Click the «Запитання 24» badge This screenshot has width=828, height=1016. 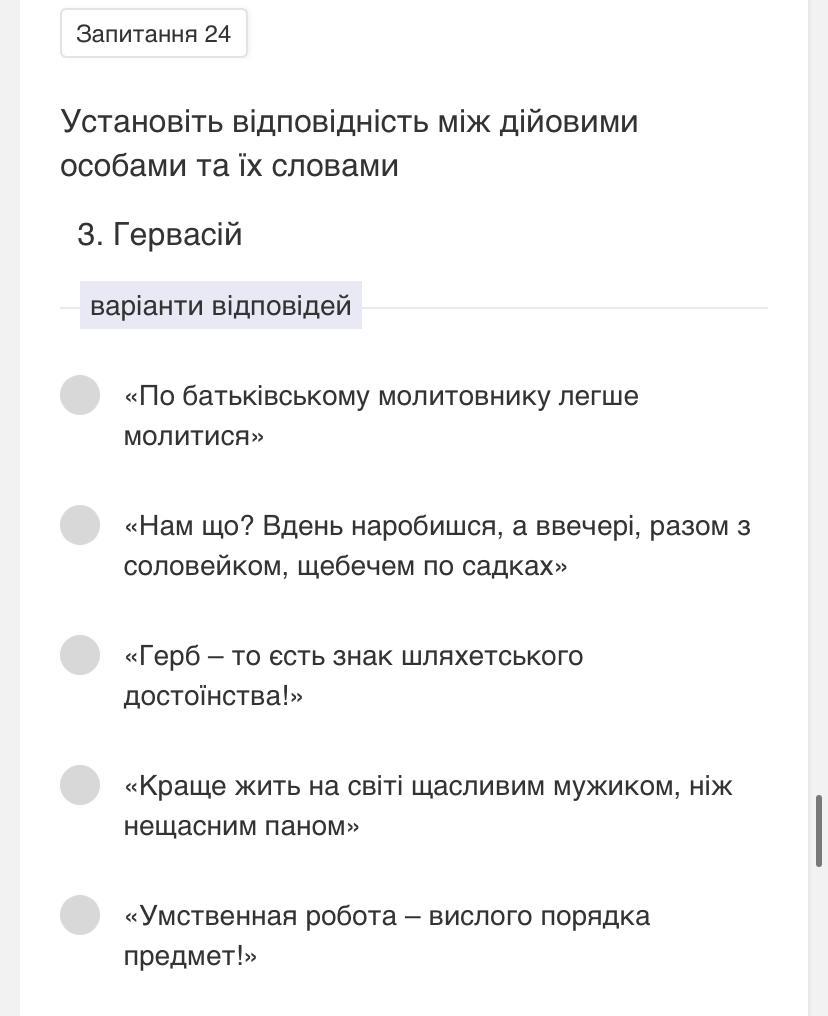point(154,33)
